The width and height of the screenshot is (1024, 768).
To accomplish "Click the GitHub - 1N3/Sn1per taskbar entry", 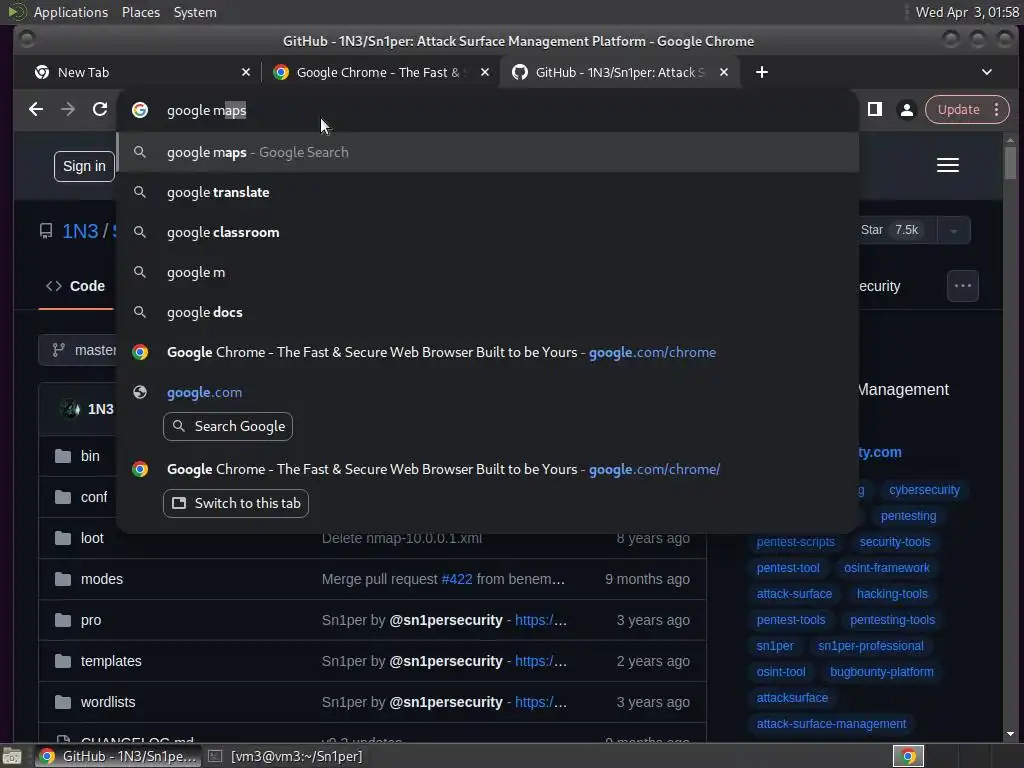I will tap(119, 756).
